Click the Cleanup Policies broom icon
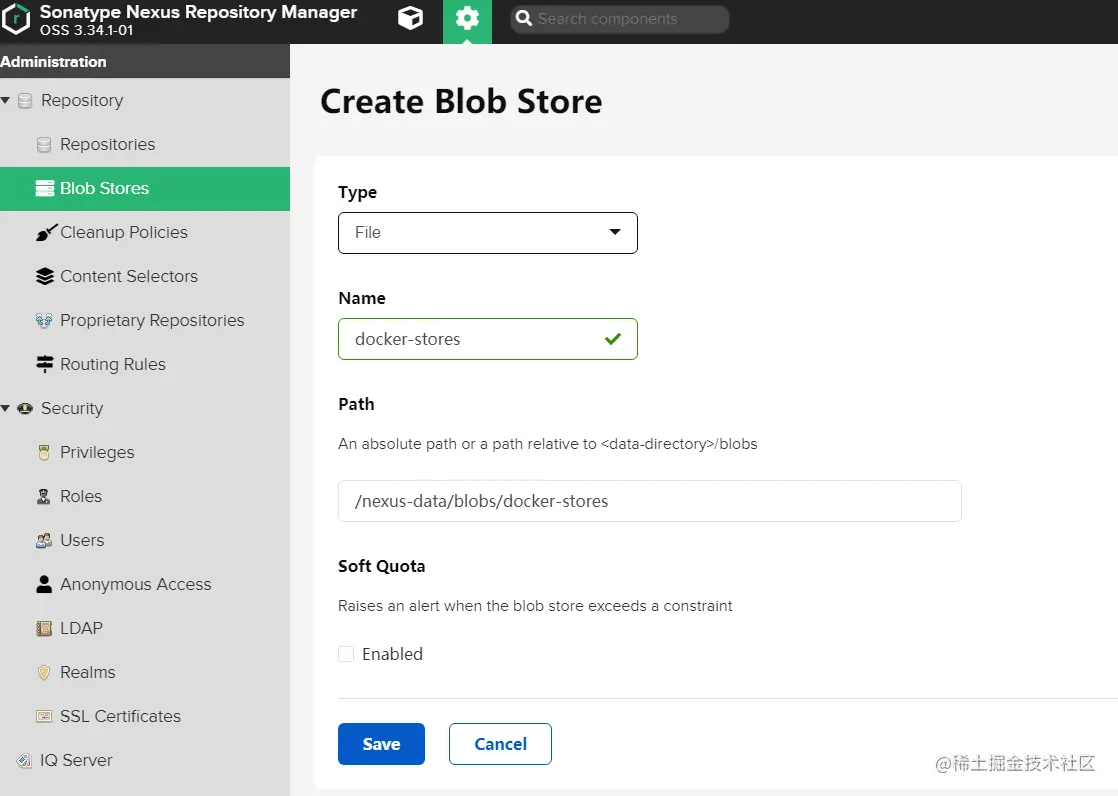Image resolution: width=1118 pixels, height=796 pixels. [x=46, y=233]
